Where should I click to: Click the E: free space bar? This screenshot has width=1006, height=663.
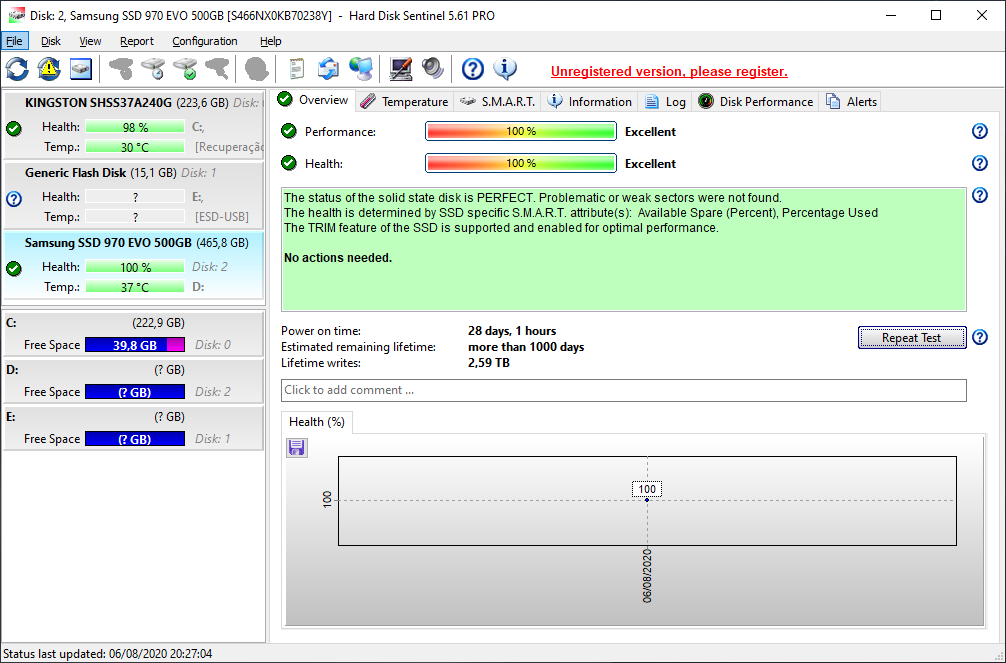(135, 439)
